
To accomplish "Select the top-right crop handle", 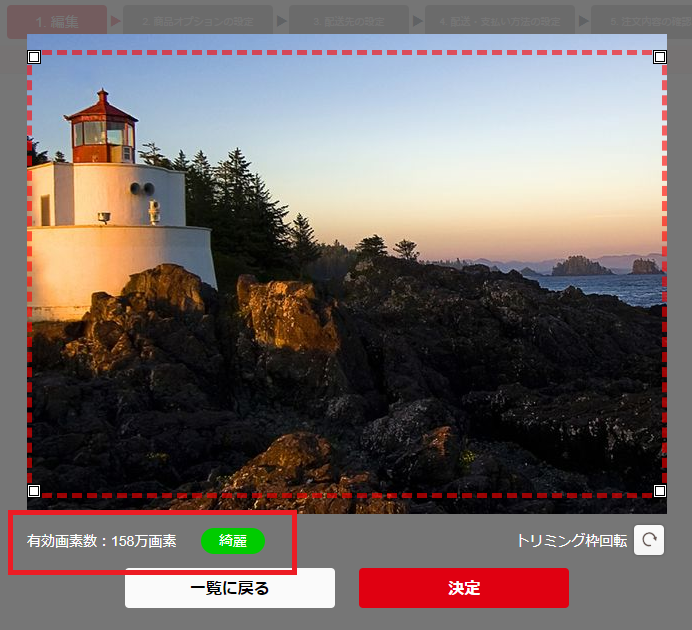I will pyautogui.click(x=660, y=57).
